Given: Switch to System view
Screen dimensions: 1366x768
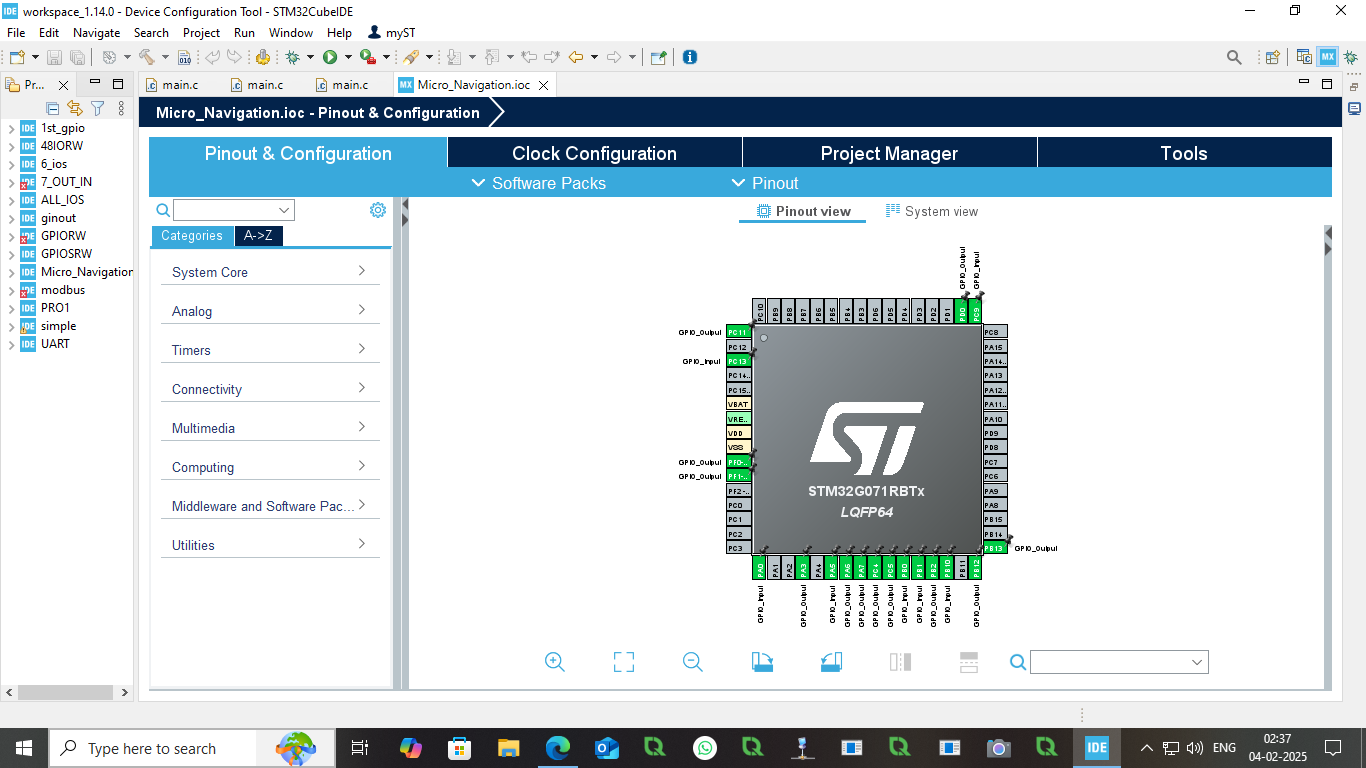Looking at the screenshot, I should point(932,211).
